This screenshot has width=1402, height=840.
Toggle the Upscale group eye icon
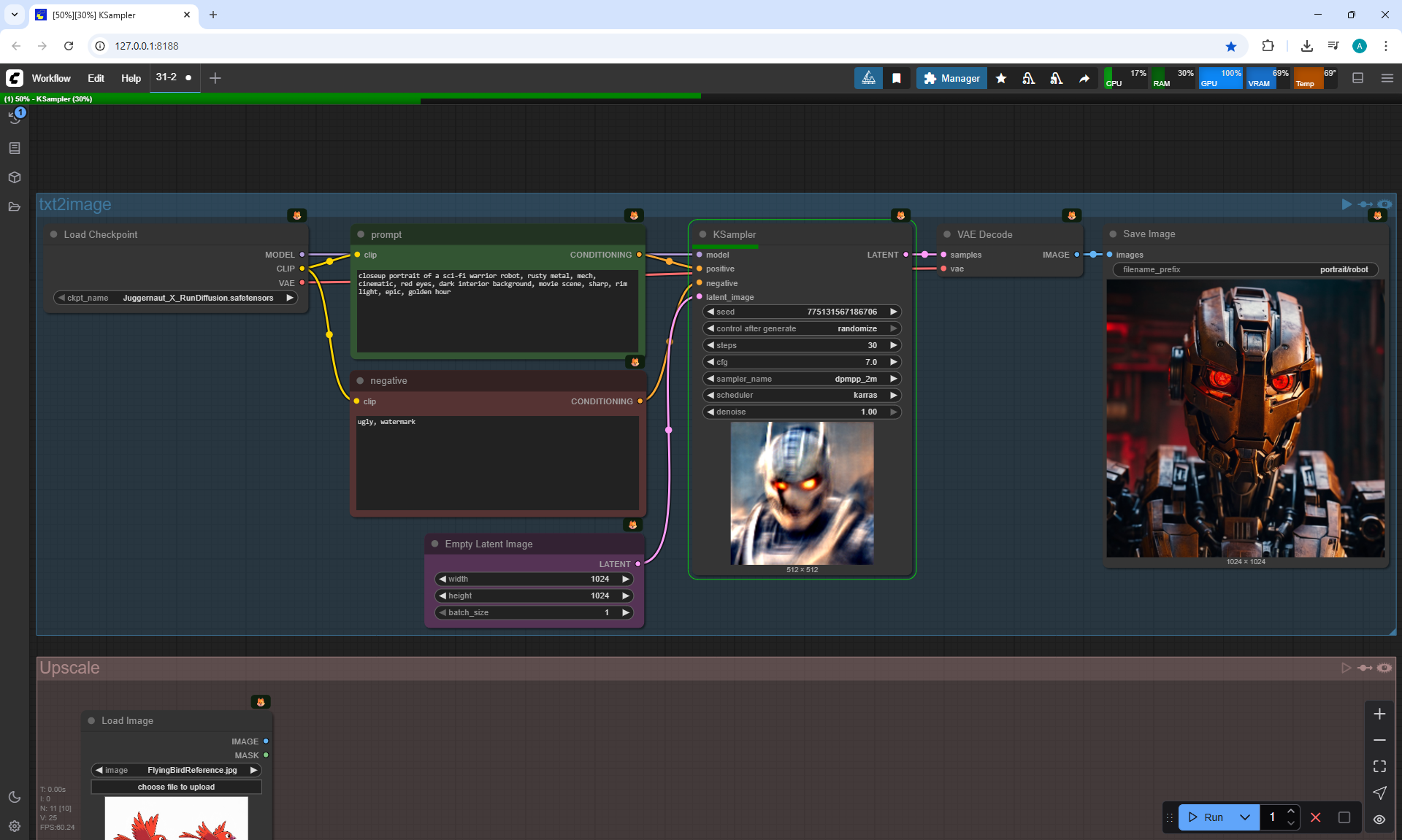coord(1384,668)
